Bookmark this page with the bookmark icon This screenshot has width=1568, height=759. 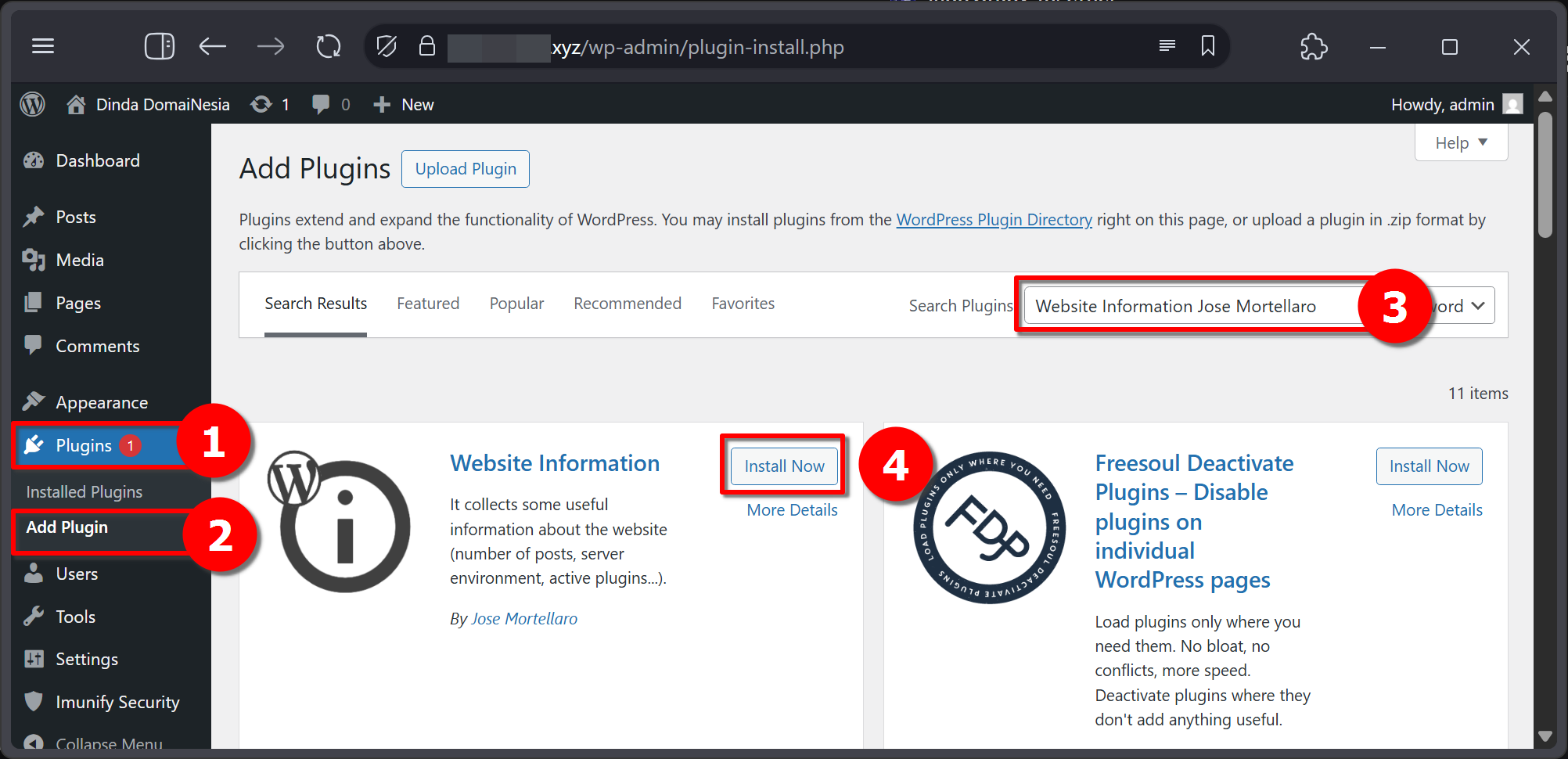[x=1208, y=46]
